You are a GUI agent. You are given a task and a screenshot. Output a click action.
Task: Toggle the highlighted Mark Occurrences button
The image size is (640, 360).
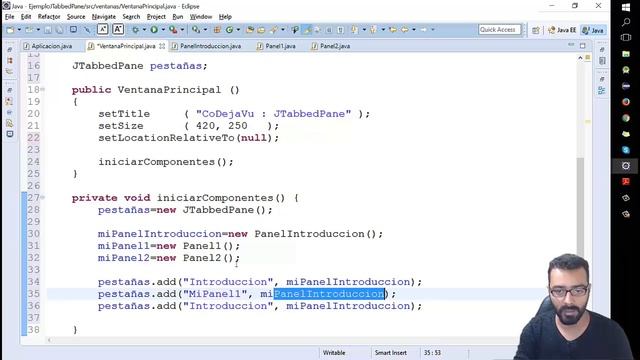coord(307,30)
